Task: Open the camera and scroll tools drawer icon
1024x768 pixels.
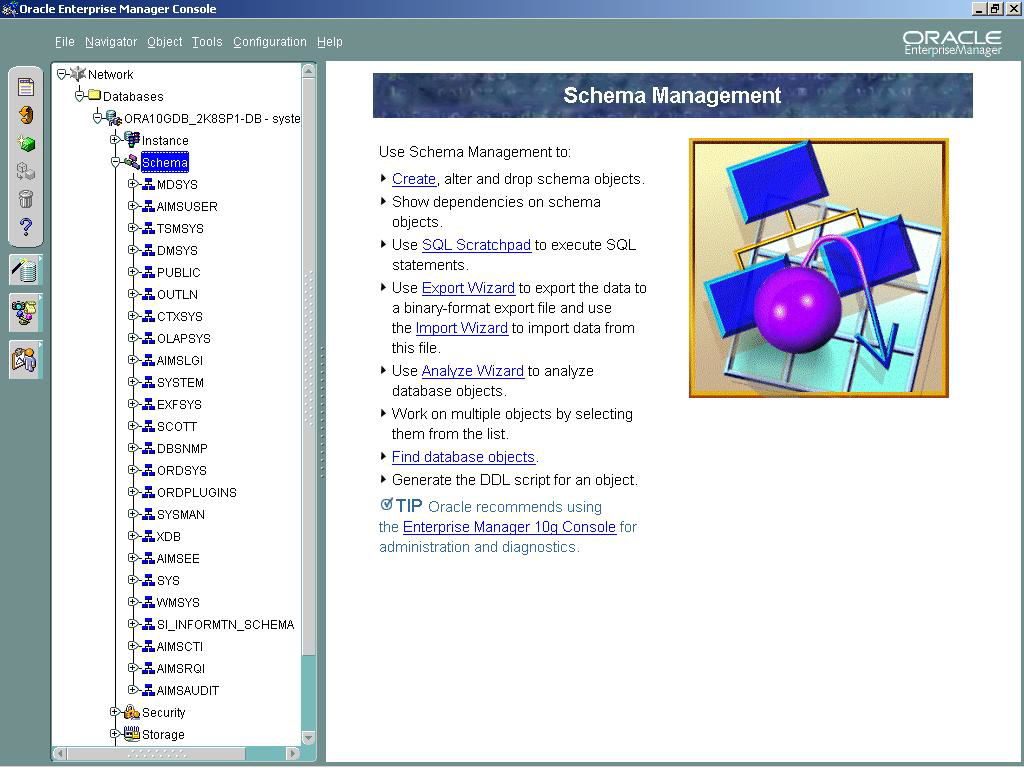Action: pyautogui.click(x=26, y=313)
